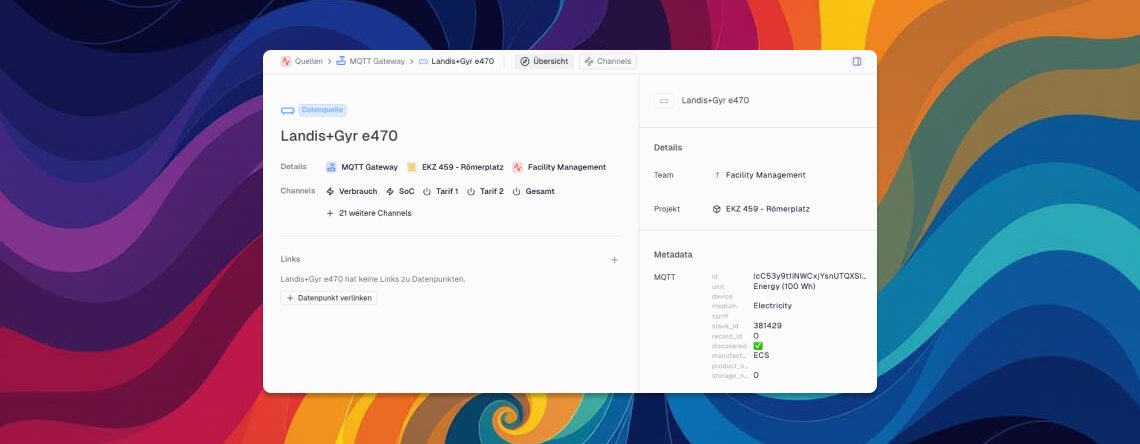
Task: Click the cube icon beside Projekt value
Action: point(717,209)
